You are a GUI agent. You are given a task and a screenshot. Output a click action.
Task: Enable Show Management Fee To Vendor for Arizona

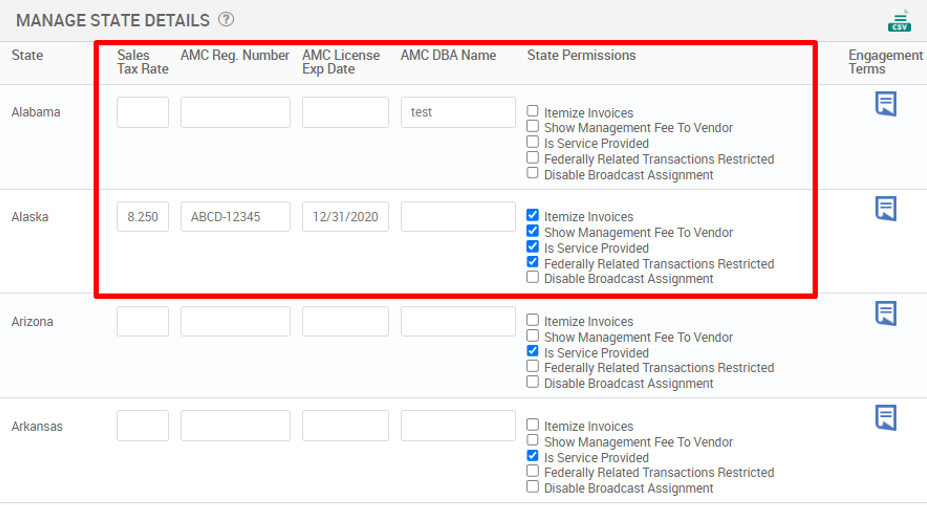(533, 335)
